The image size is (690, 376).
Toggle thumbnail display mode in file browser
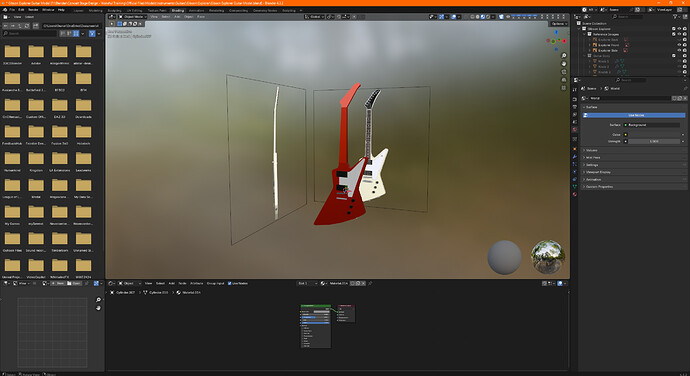point(76,33)
